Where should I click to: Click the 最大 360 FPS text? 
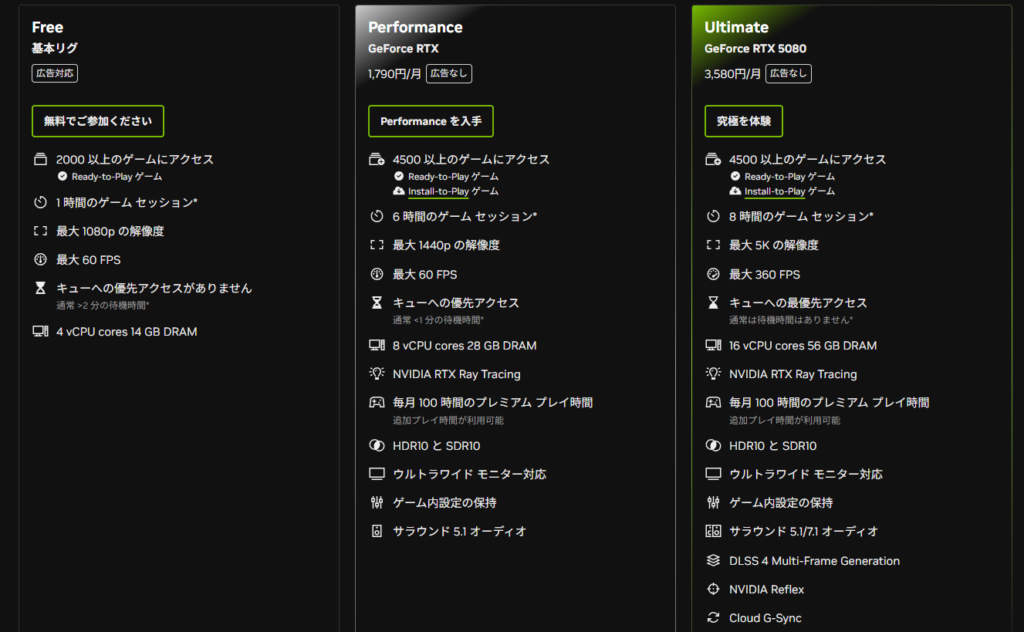(765, 275)
